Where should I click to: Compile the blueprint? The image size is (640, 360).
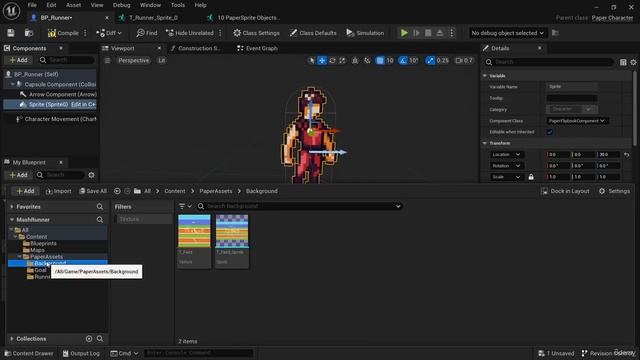click(x=63, y=33)
